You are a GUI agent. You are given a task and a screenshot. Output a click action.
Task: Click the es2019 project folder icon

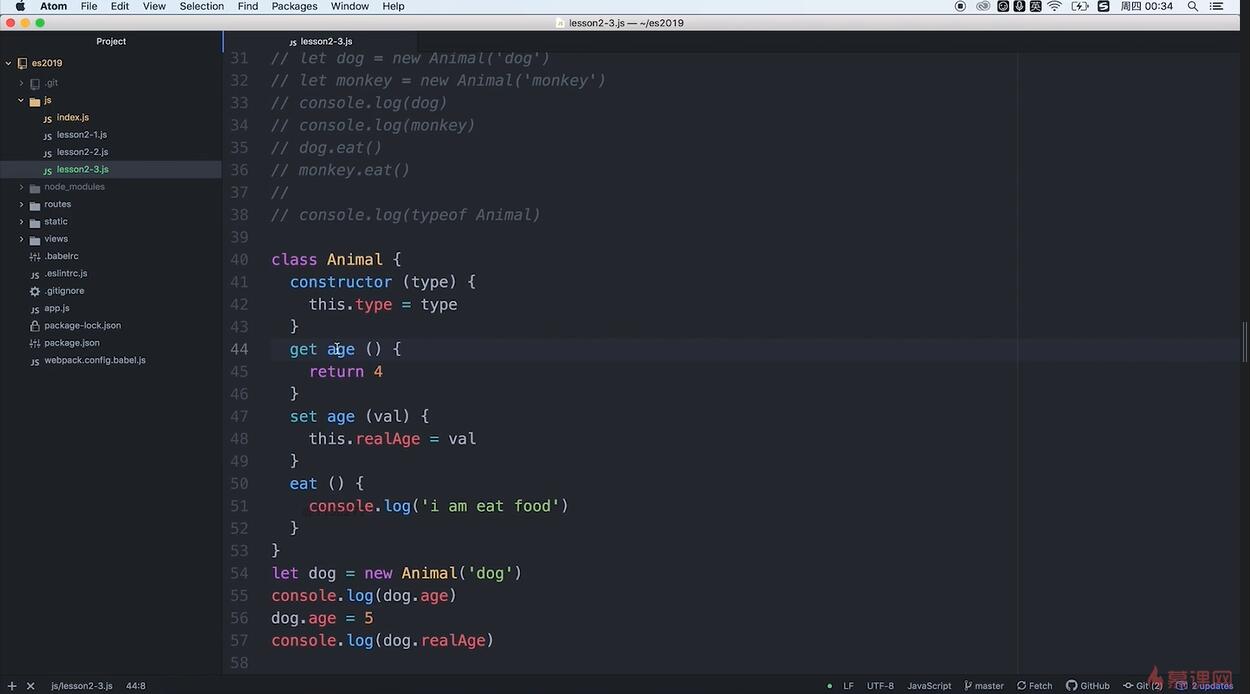(22, 63)
